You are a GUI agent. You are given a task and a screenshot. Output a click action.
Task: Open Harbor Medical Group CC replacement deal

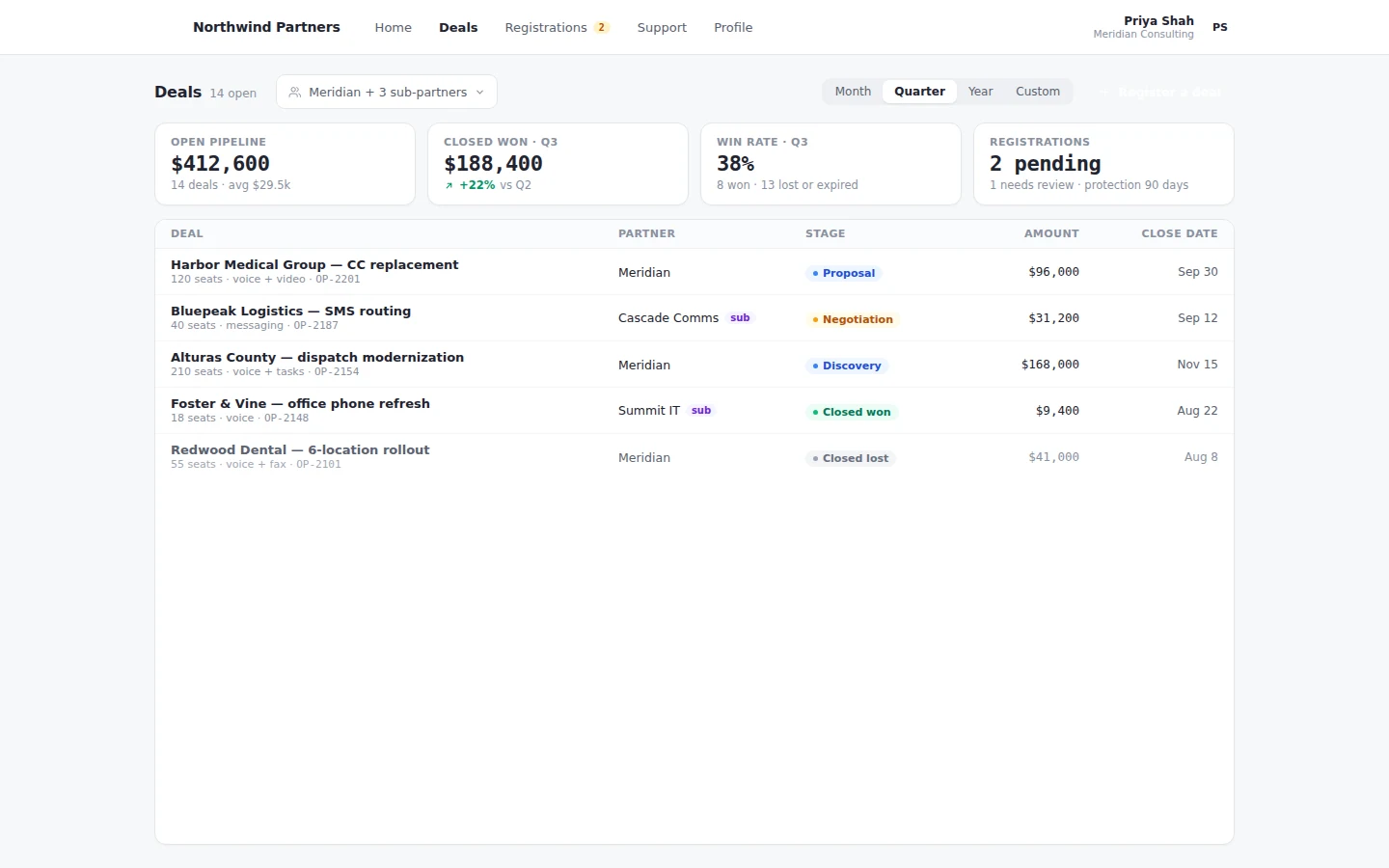click(x=694, y=272)
